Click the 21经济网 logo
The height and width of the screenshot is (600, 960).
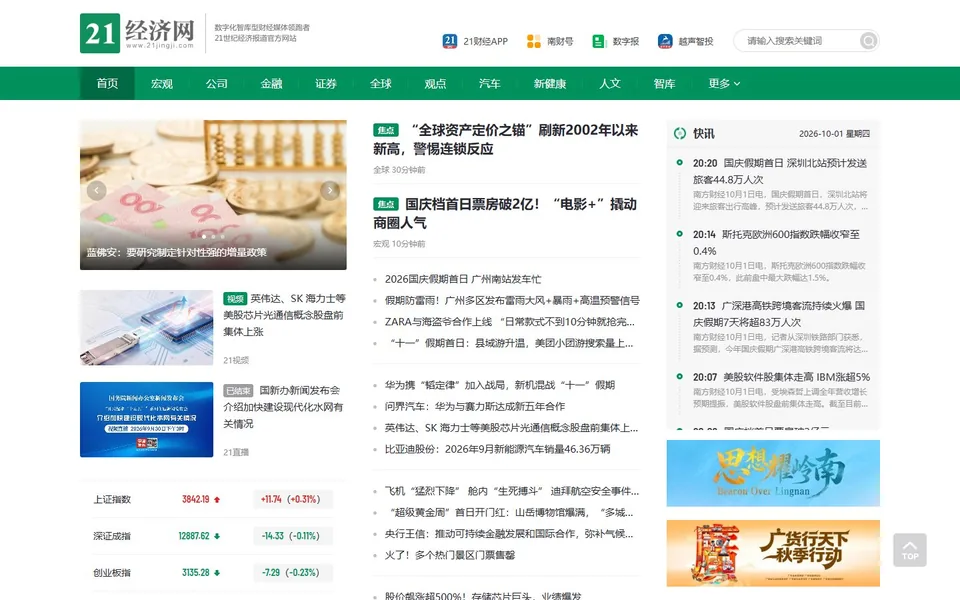[x=137, y=33]
